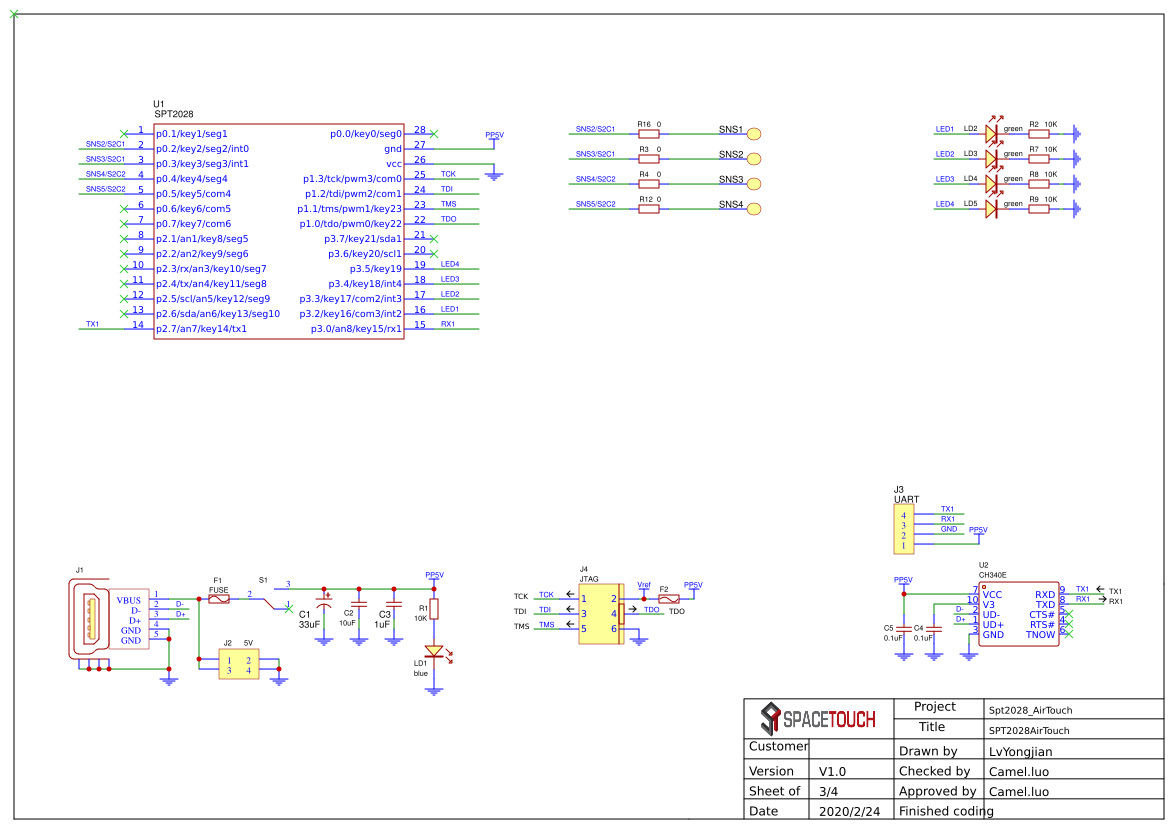Click resistor R1 10K
Viewport: 1174px width, 829px height.
coord(434,609)
